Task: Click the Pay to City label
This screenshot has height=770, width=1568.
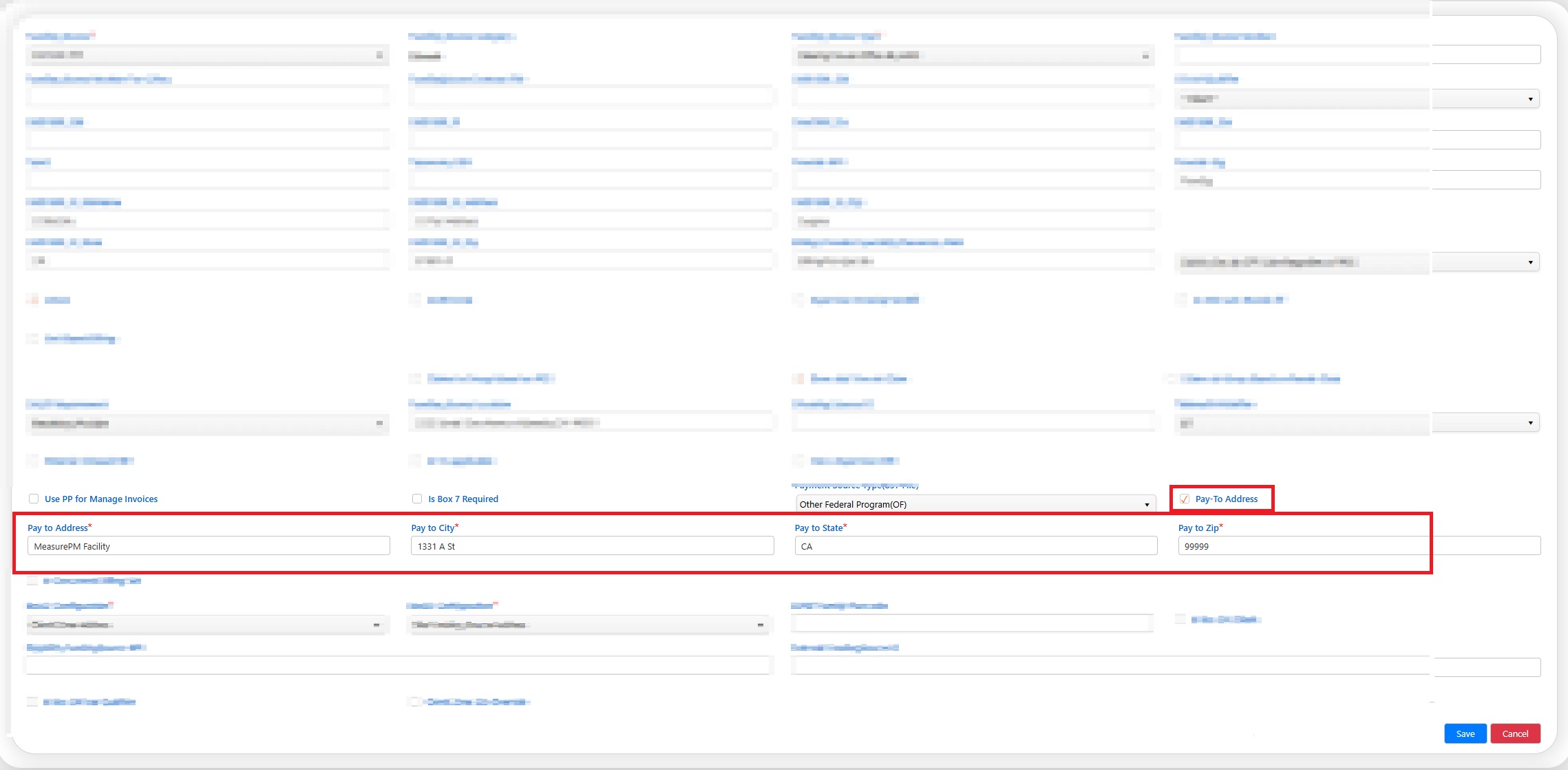Action: (x=433, y=528)
